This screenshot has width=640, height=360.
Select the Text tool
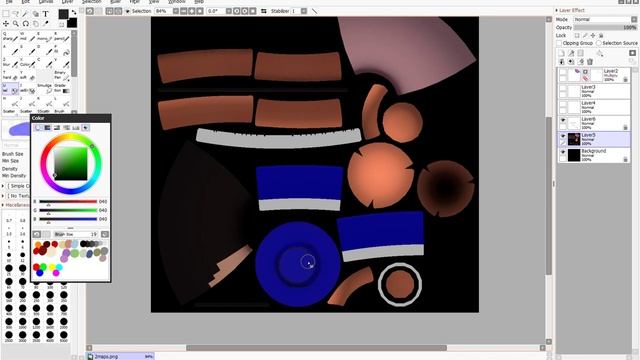[45, 14]
